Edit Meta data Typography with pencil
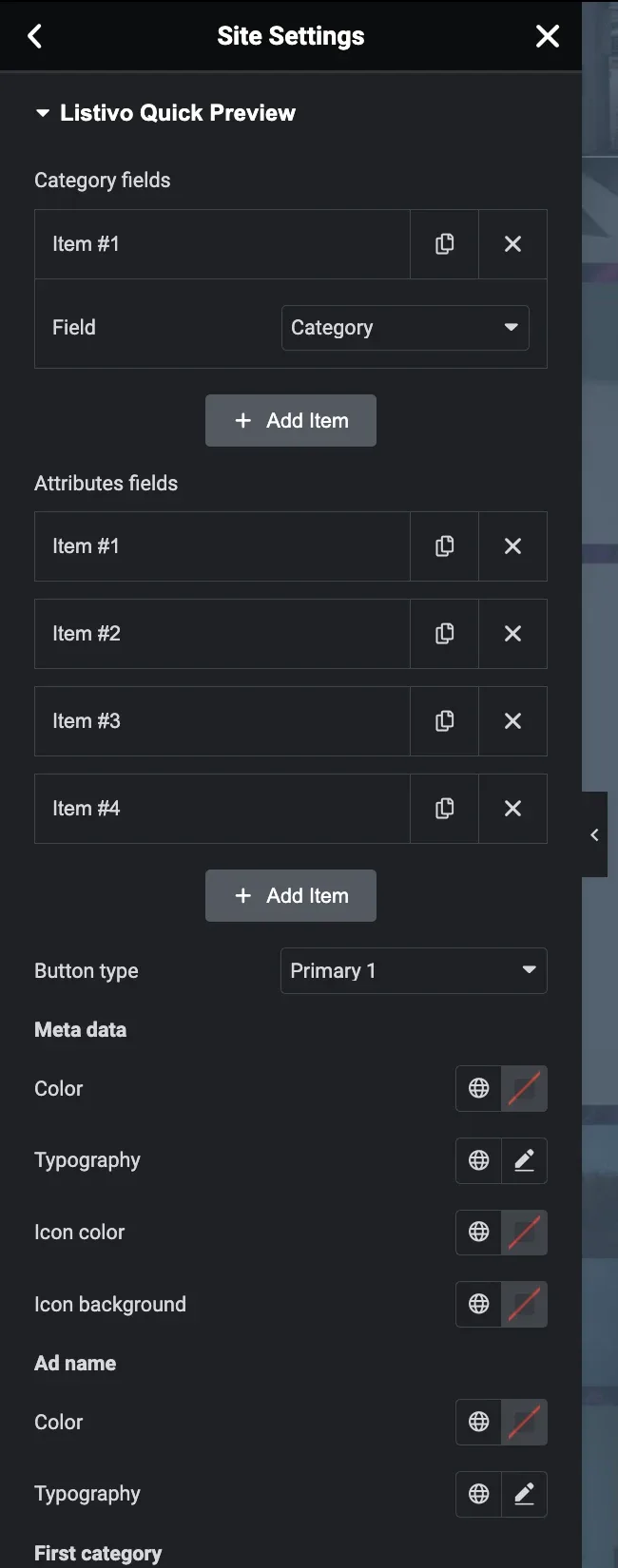Viewport: 618px width, 1568px height. tap(524, 1160)
